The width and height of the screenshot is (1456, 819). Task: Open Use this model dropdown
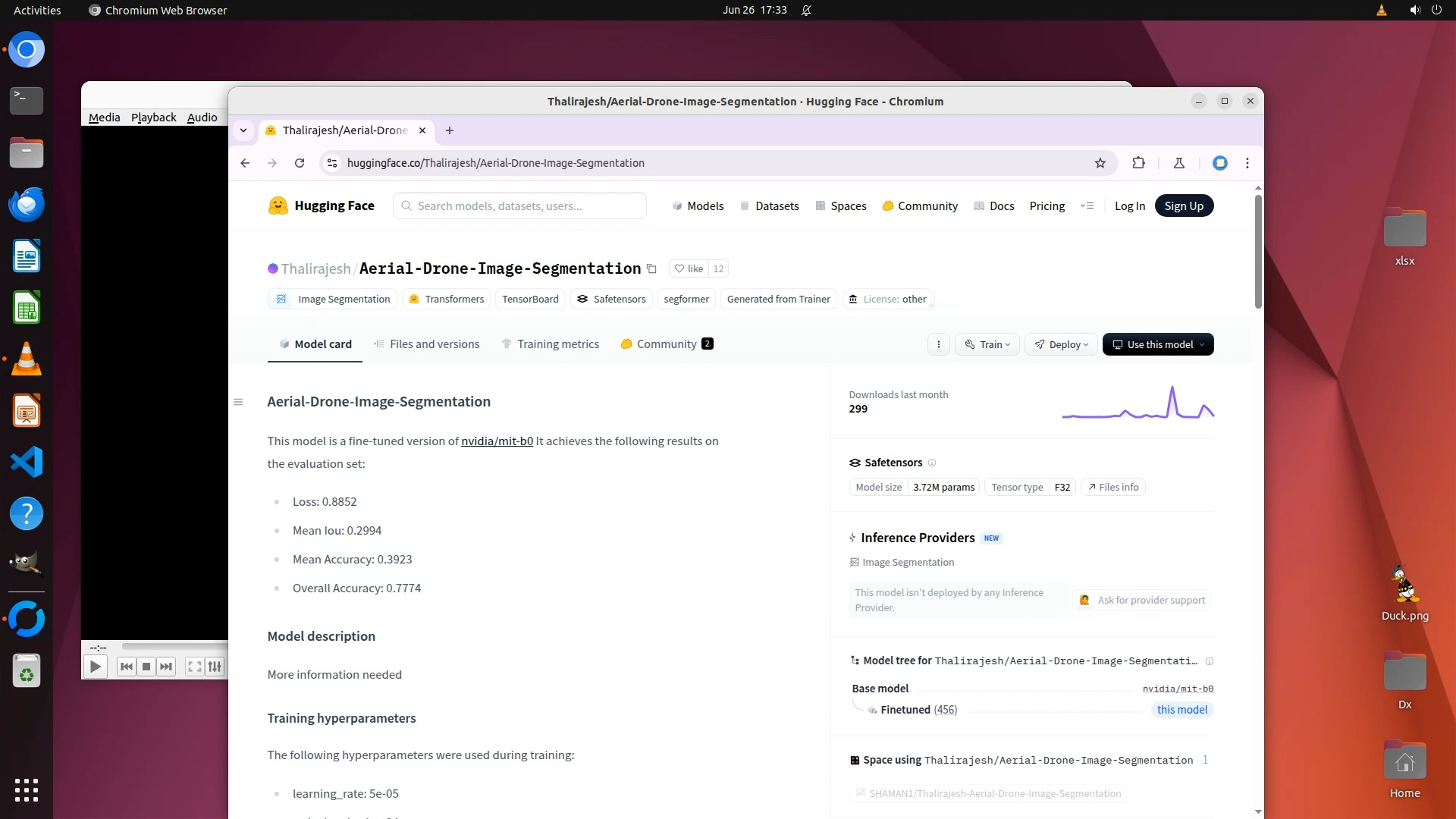coord(1158,344)
